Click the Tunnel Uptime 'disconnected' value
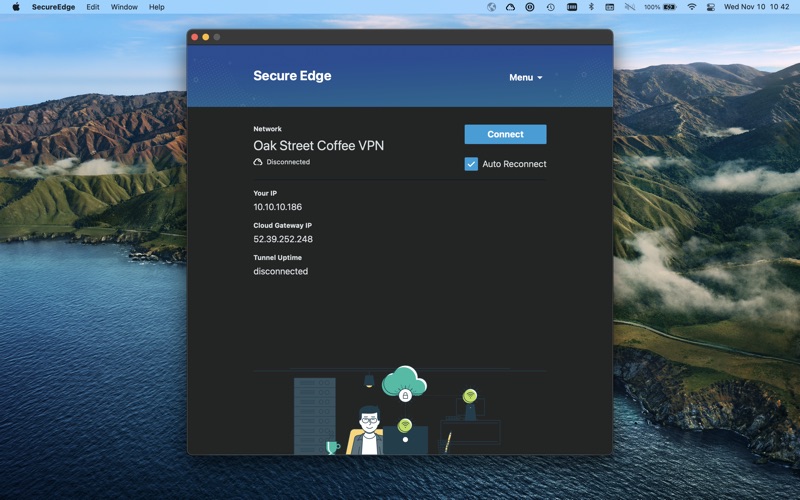 point(281,271)
